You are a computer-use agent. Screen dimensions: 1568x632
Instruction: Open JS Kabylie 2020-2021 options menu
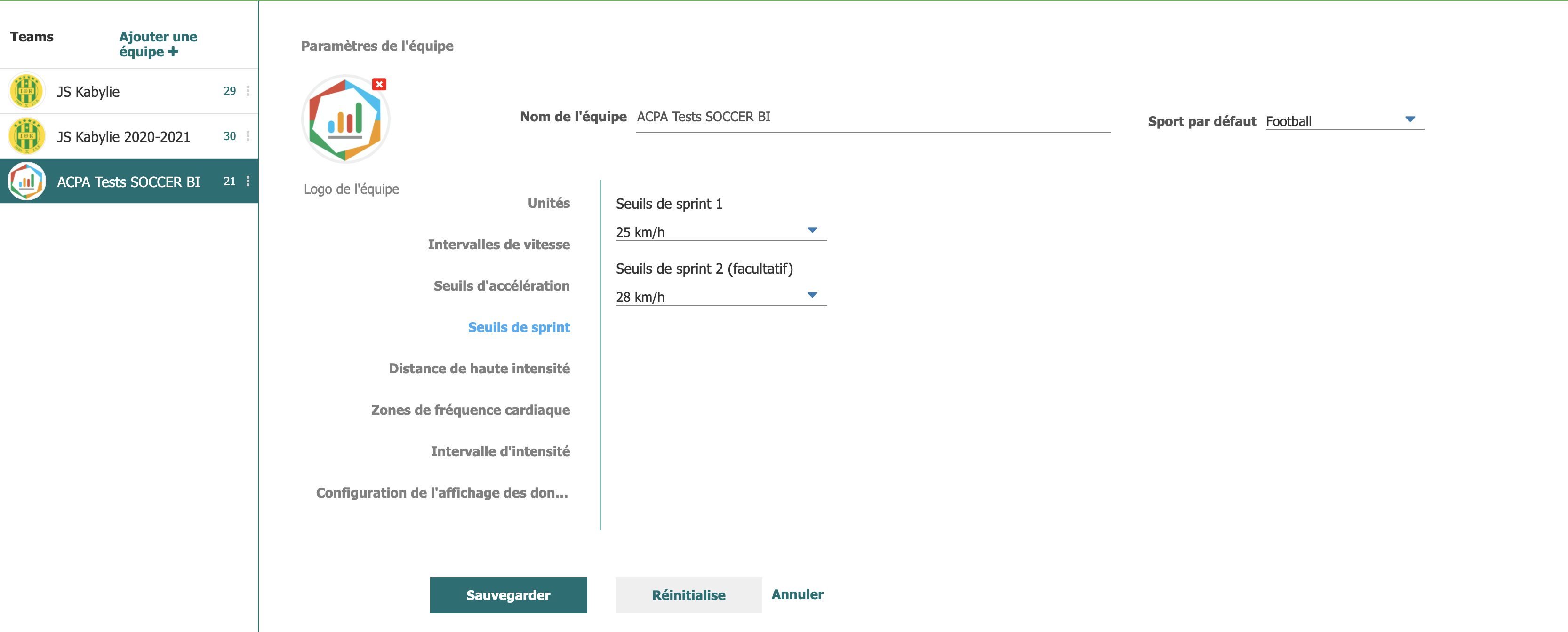[x=248, y=135]
